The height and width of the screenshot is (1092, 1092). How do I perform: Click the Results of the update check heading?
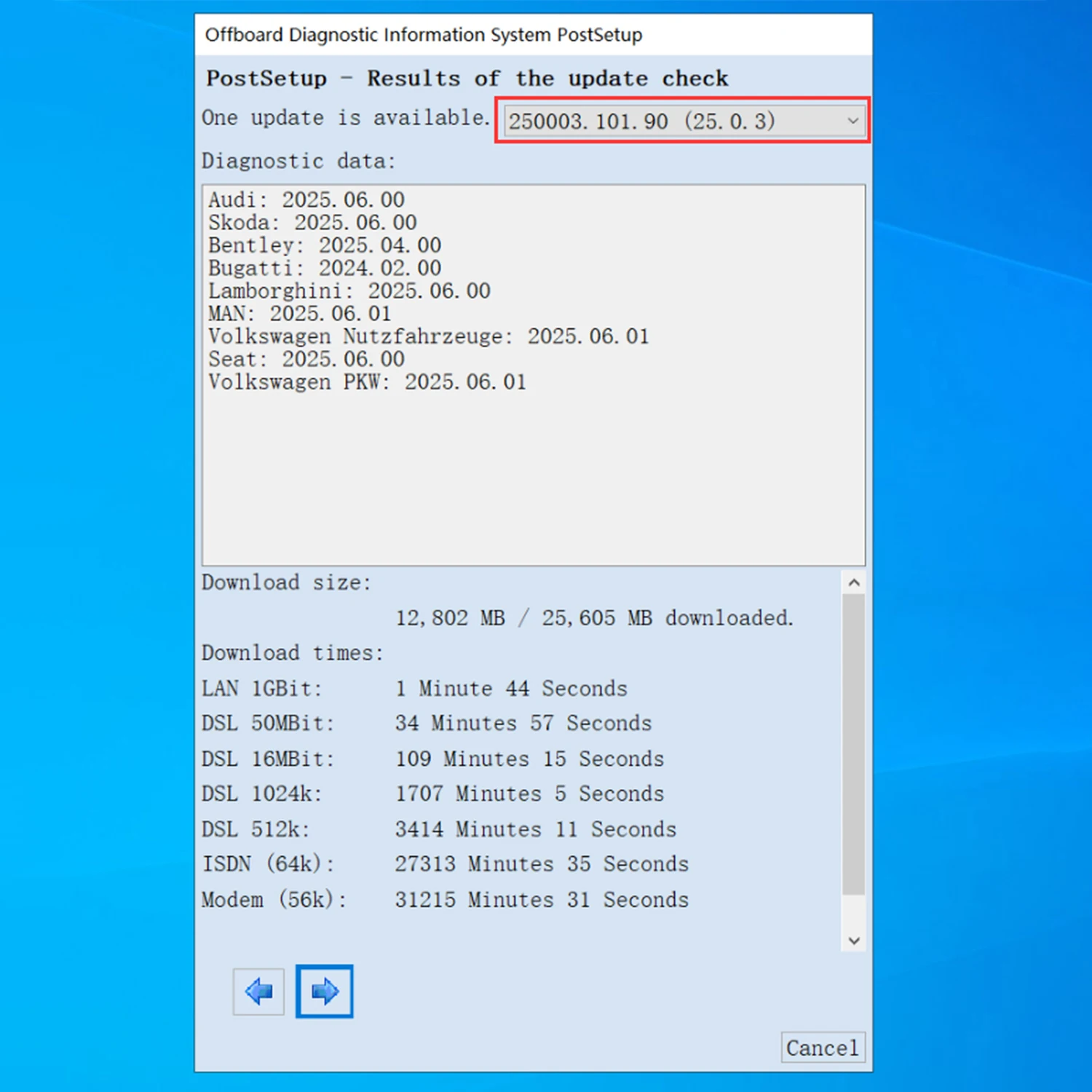coord(467,78)
